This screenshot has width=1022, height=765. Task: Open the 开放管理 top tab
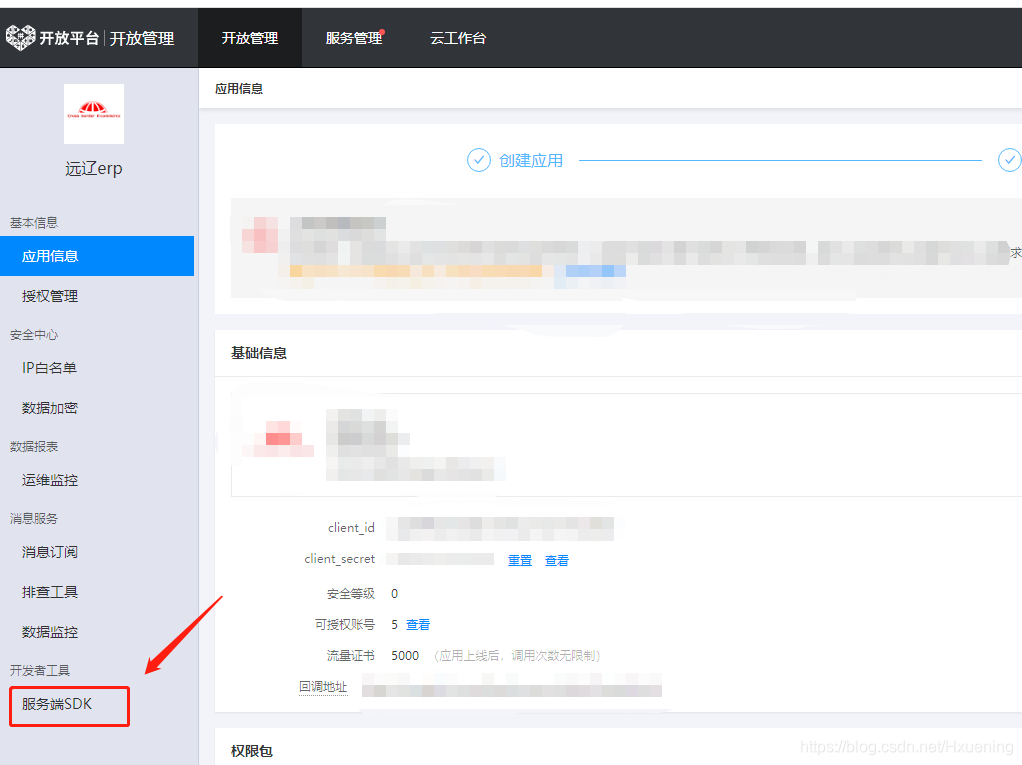(x=250, y=38)
